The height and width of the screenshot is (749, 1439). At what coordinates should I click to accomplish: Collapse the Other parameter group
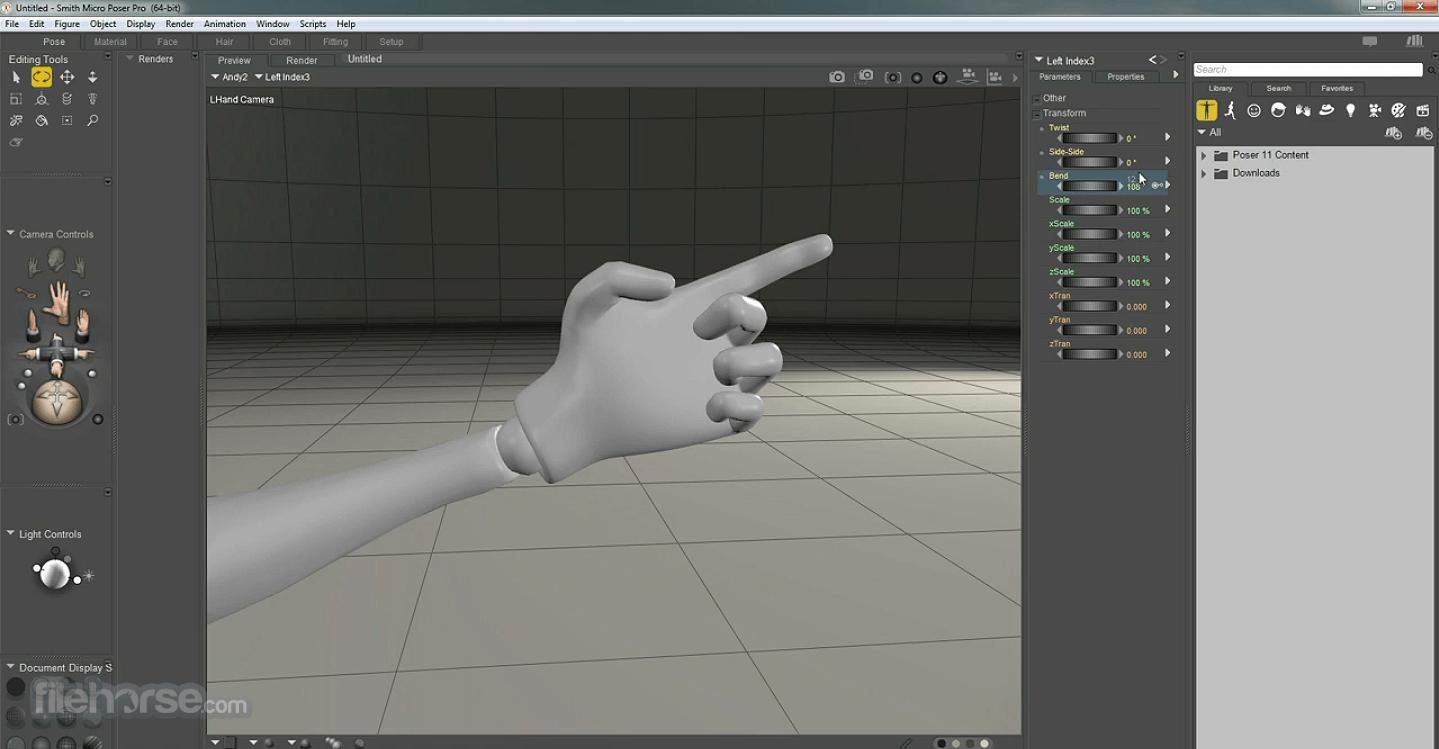[x=1037, y=99]
